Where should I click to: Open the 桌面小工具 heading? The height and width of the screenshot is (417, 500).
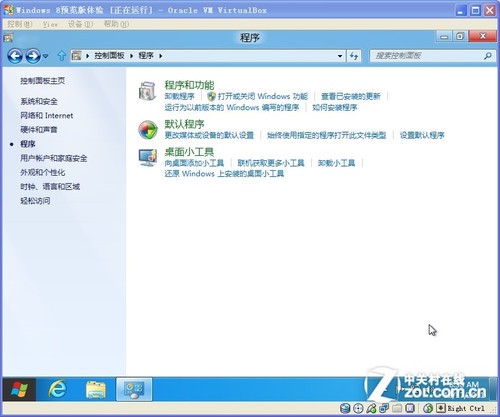tap(189, 152)
